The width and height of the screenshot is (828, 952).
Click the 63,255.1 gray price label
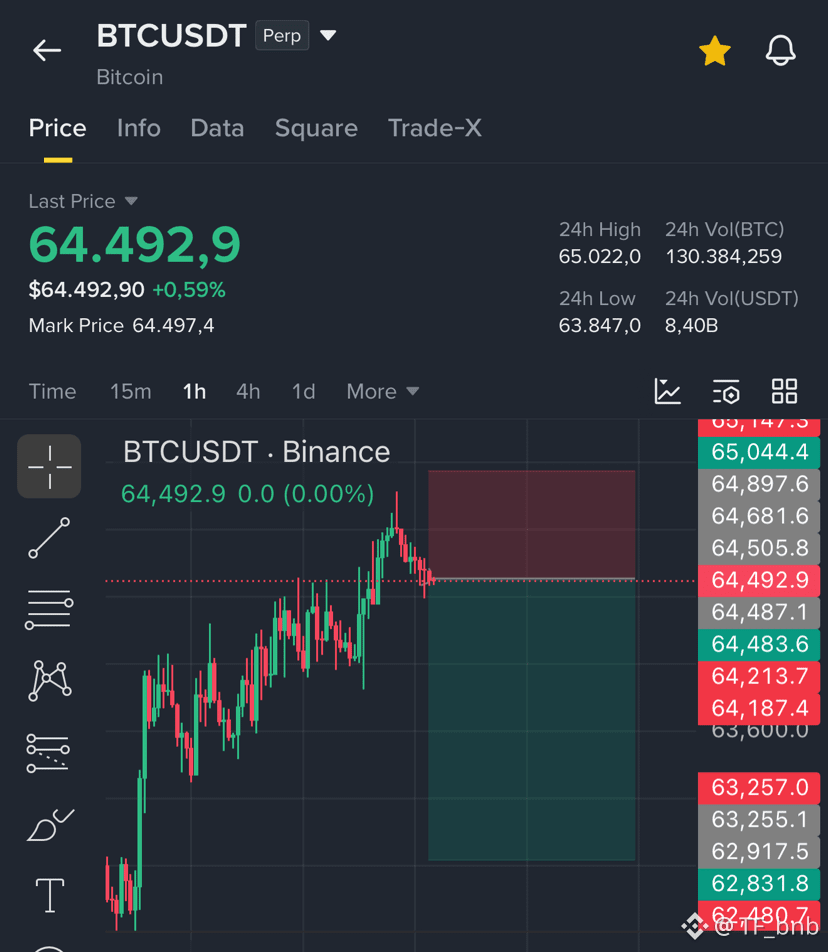pyautogui.click(x=759, y=820)
